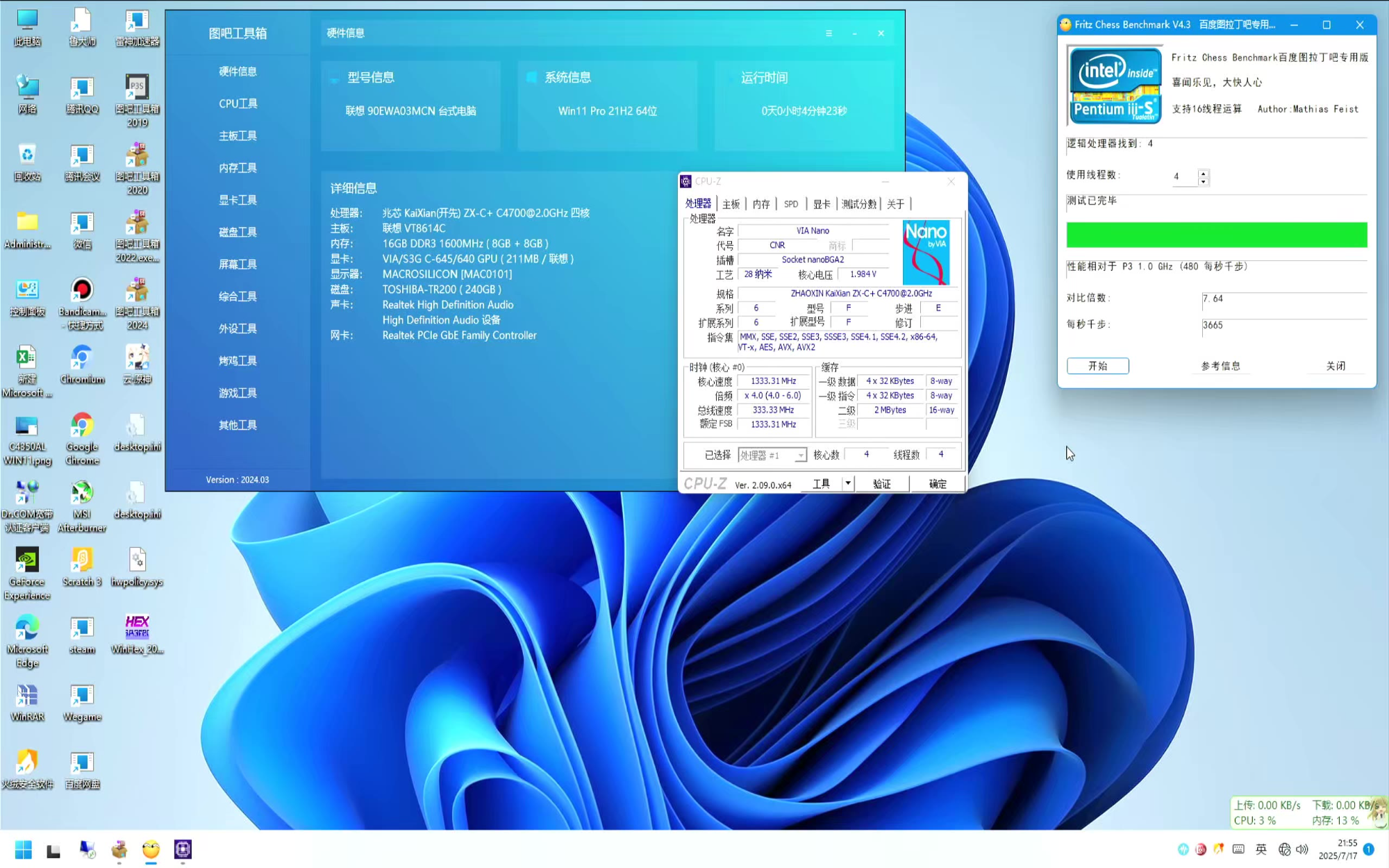Select the 百度网盘 desktop shortcut
Screen dimensions: 1389x868
[82, 769]
